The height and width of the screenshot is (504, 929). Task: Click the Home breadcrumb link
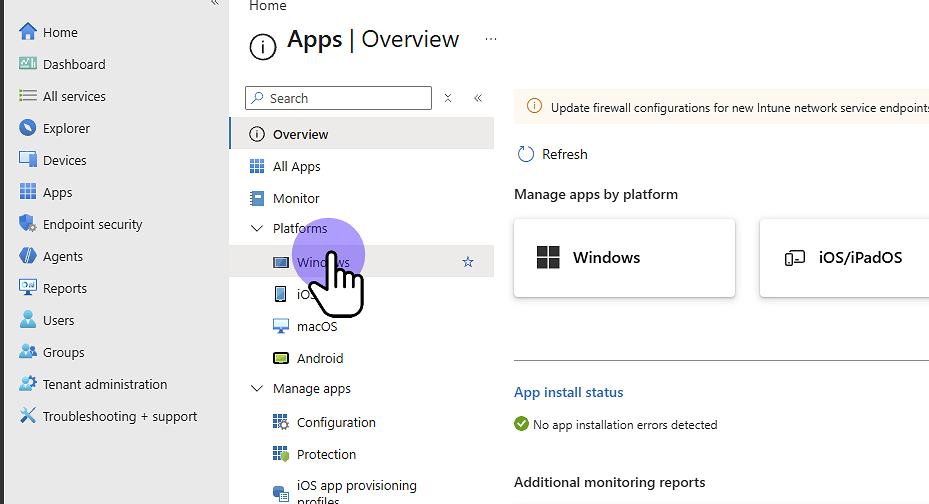tap(267, 6)
